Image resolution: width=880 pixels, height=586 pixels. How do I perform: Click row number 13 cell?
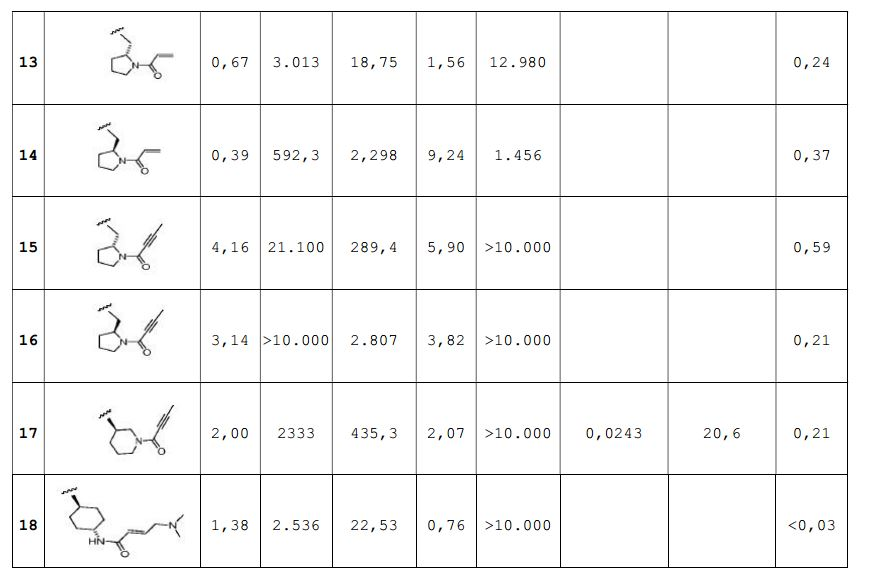(x=28, y=63)
